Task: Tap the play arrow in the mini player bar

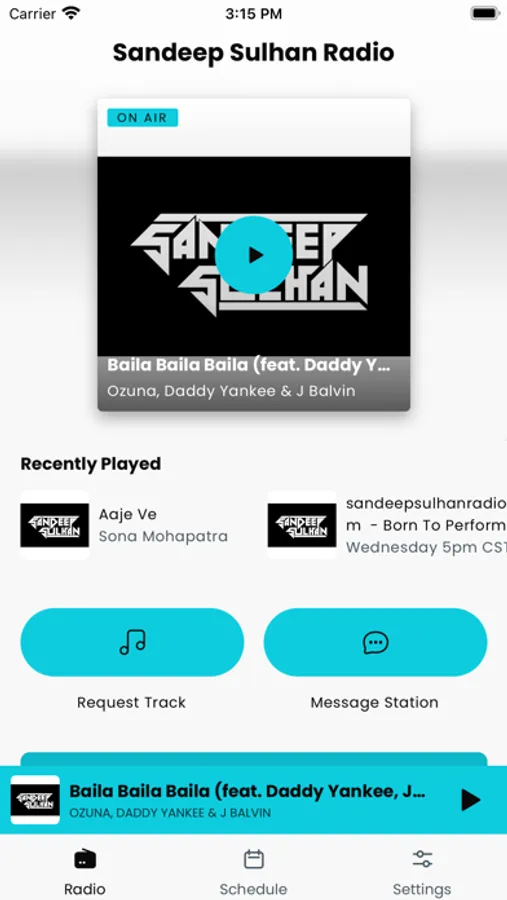Action: click(x=471, y=800)
